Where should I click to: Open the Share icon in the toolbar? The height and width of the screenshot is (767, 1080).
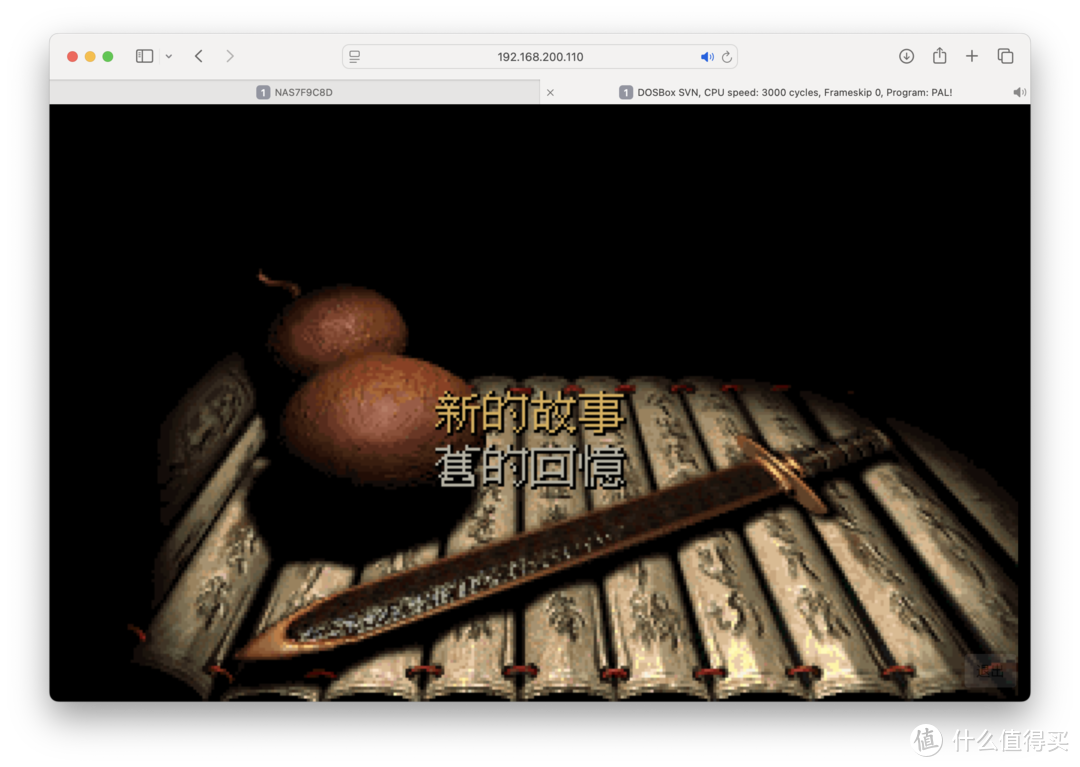click(x=939, y=56)
